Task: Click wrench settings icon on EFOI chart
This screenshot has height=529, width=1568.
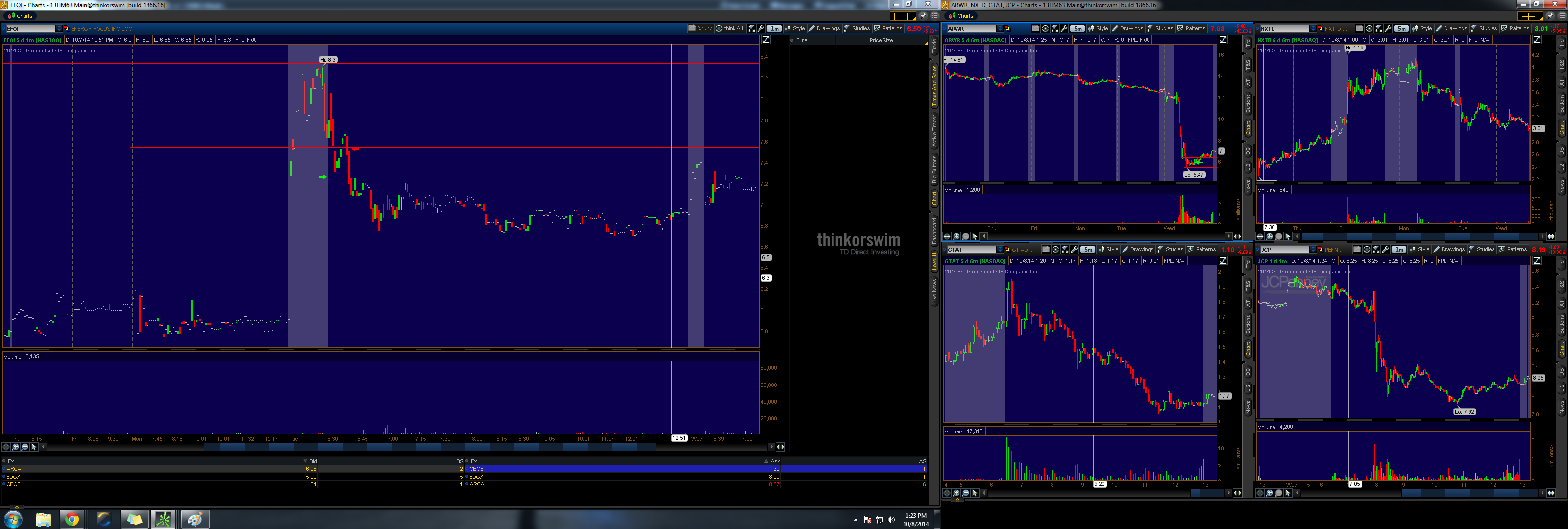Action: (x=761, y=28)
